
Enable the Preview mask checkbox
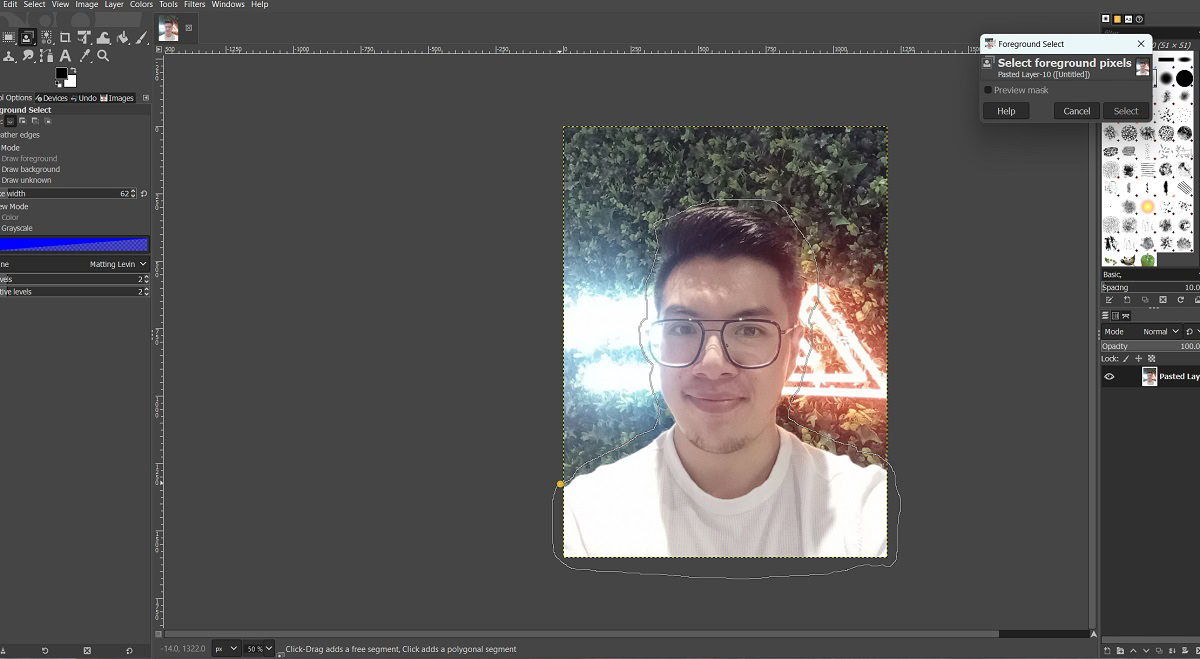point(988,90)
